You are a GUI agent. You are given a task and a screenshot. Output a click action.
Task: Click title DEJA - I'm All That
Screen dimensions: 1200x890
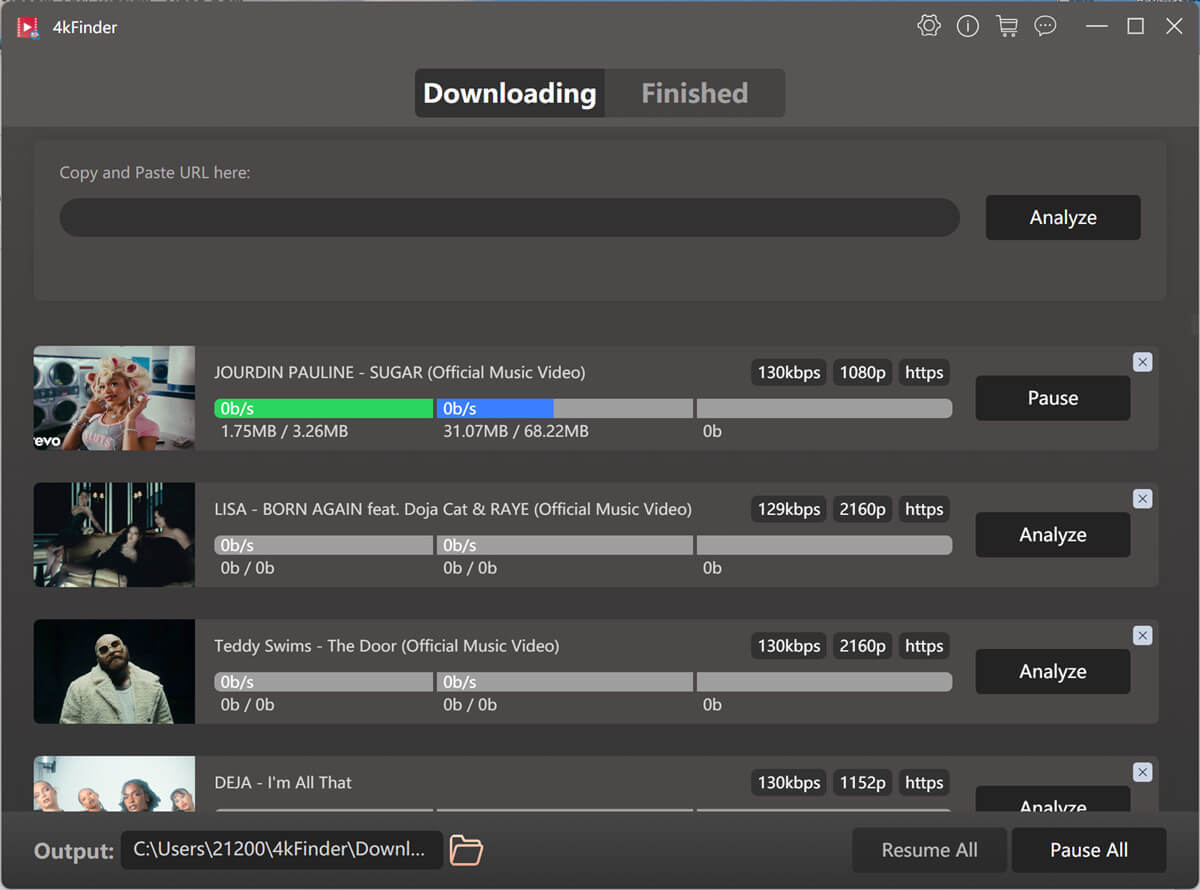coord(283,783)
